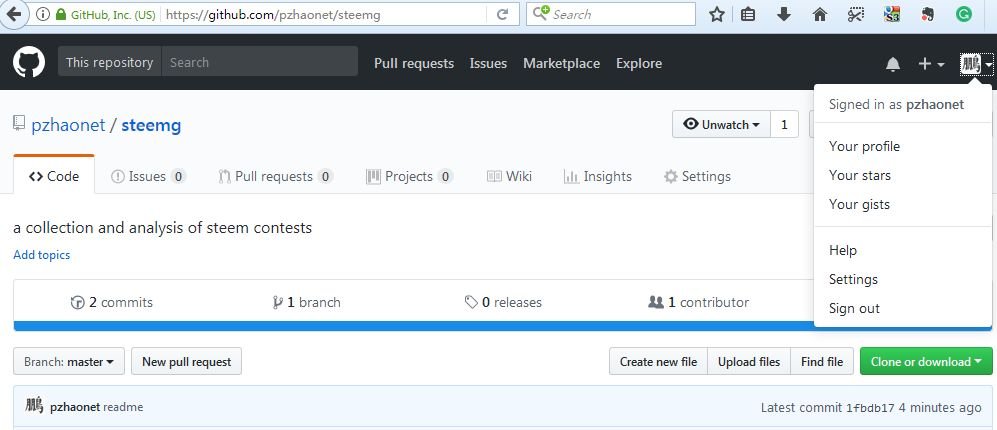Open the Projects tab
Screen dimensions: 997x430
[x=409, y=176]
